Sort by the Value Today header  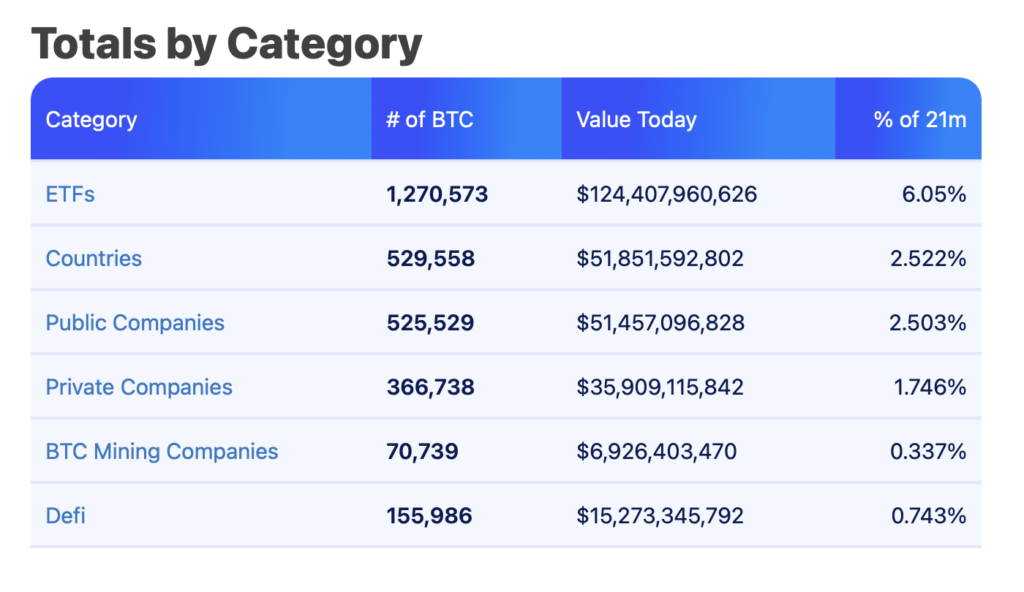(636, 120)
